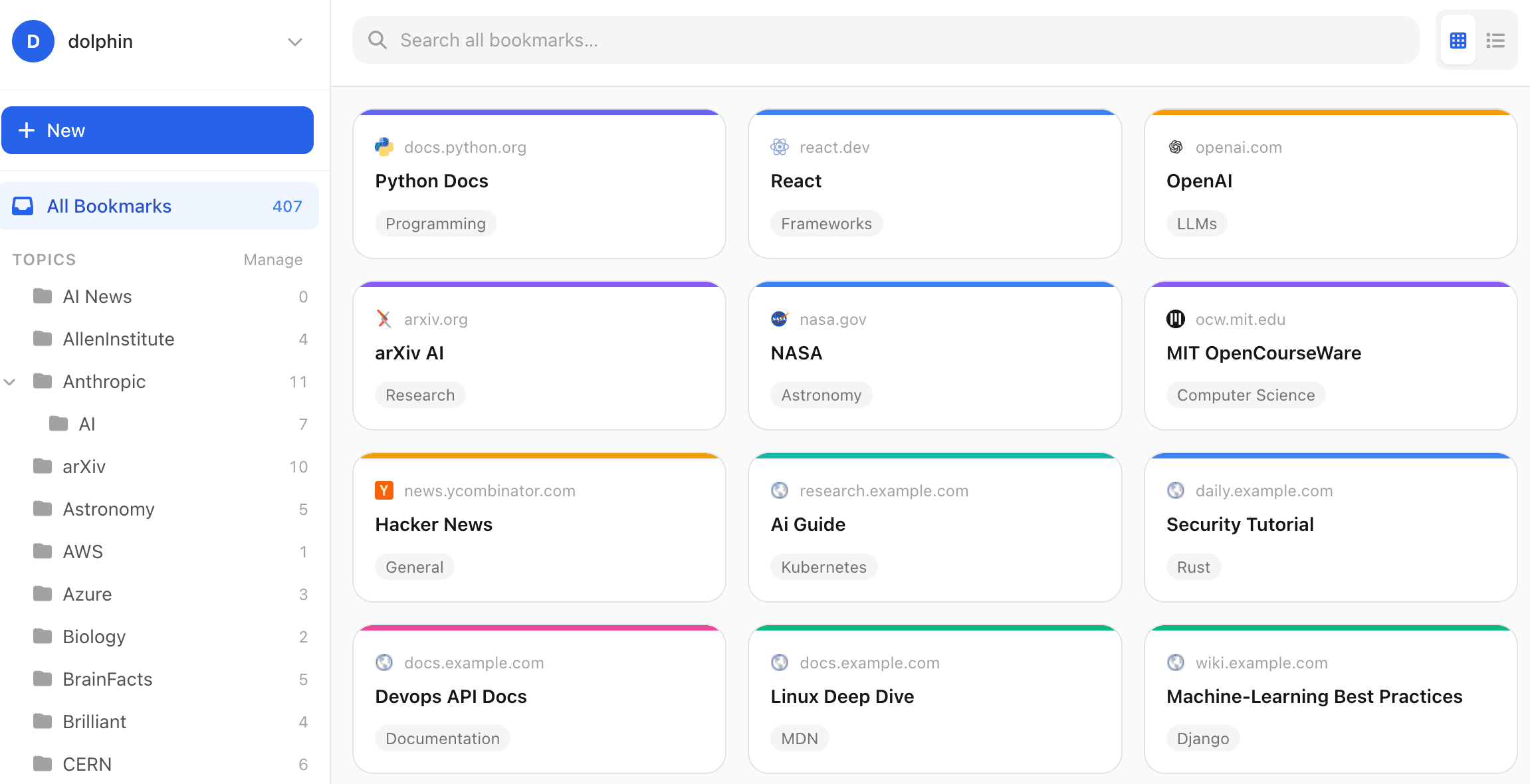Click globe favicon on Linux Deep Dive card
The image size is (1530, 784).
pyautogui.click(x=780, y=662)
